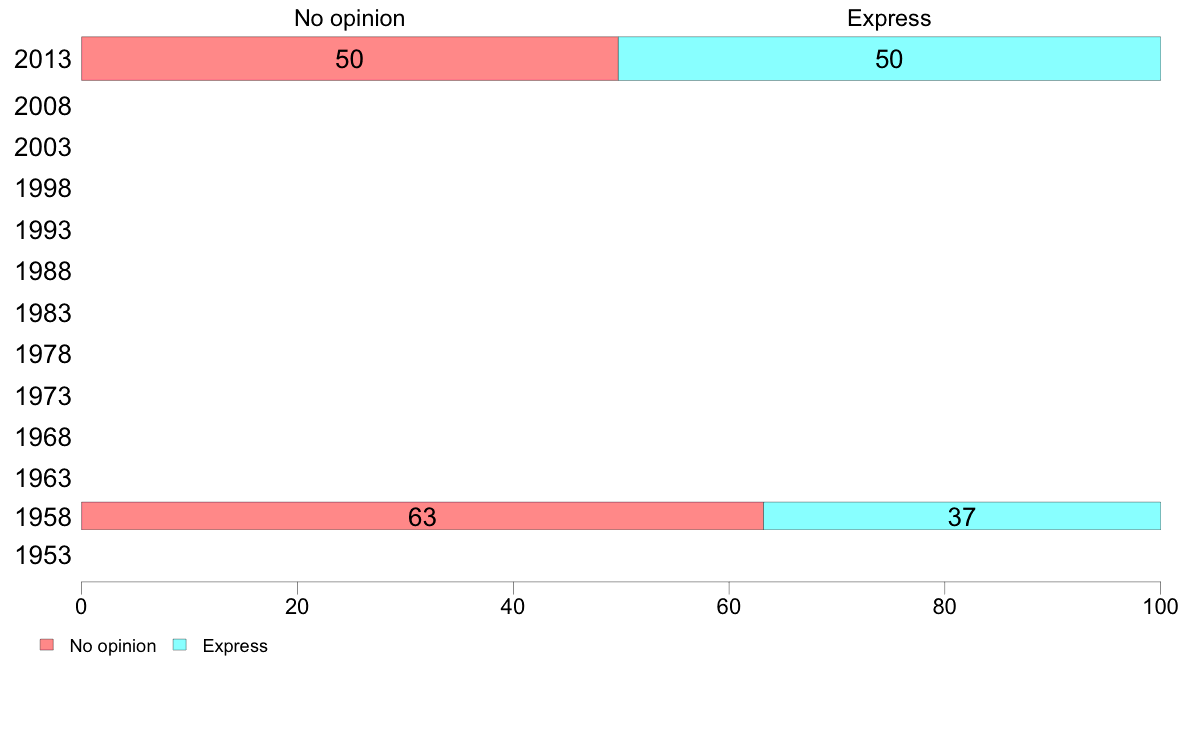Click the cyan Express legend swatch
This screenshot has width=1188, height=736.
tap(180, 645)
